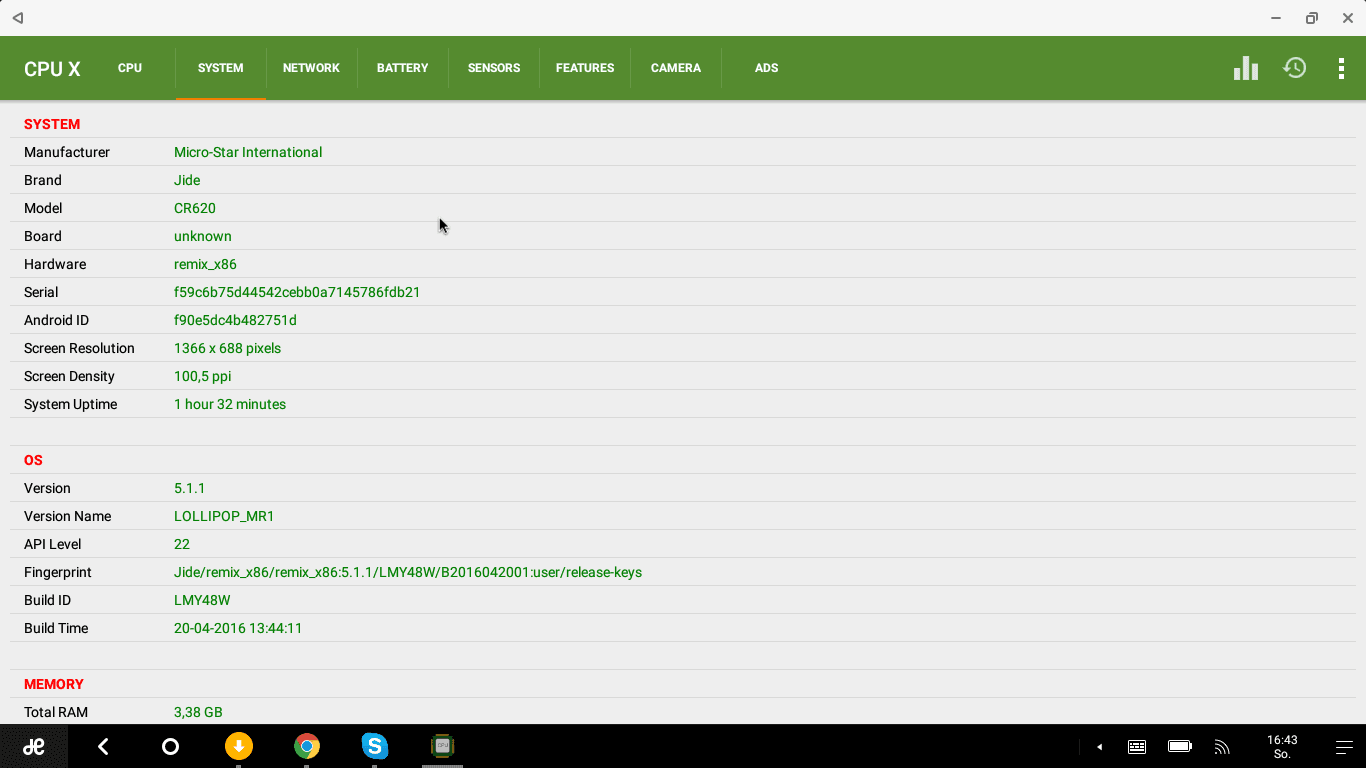Click the Board value unknown
Viewport: 1366px width, 768px height.
(x=203, y=236)
